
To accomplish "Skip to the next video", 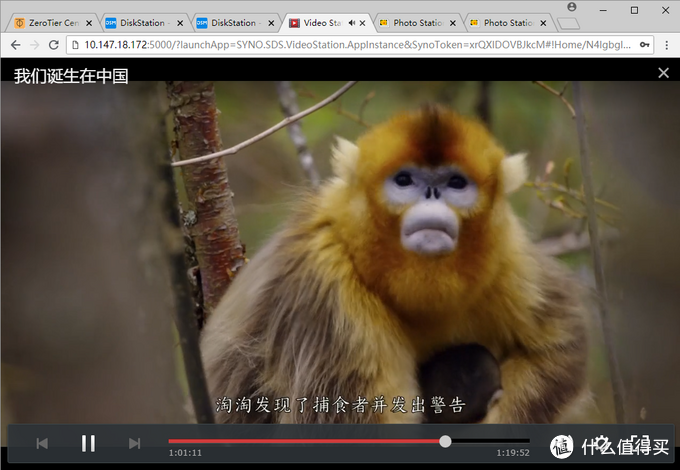I will [134, 443].
